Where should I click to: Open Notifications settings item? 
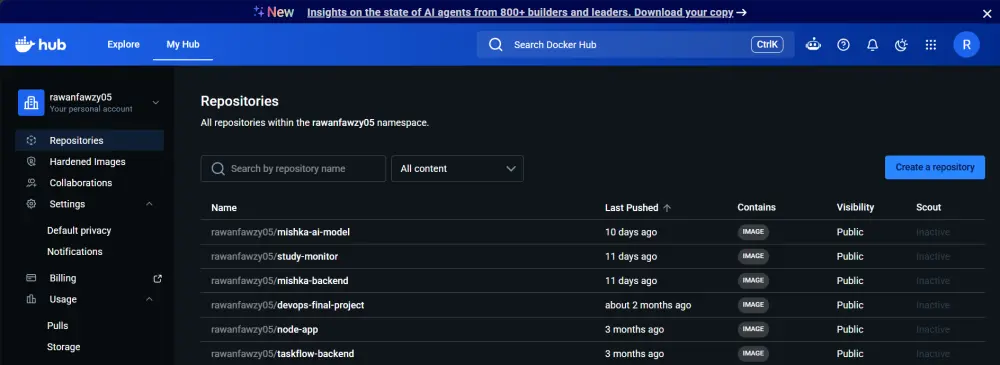tap(75, 251)
